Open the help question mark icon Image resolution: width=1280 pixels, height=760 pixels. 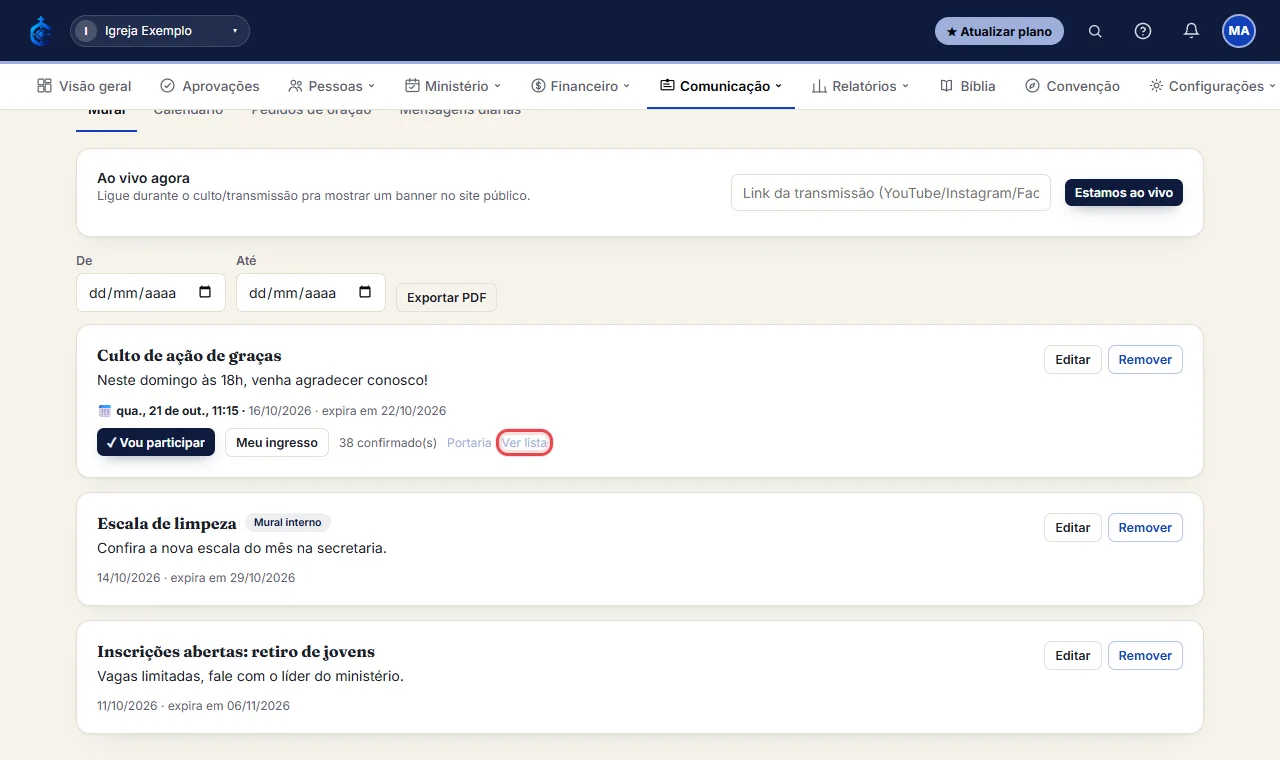[1143, 31]
